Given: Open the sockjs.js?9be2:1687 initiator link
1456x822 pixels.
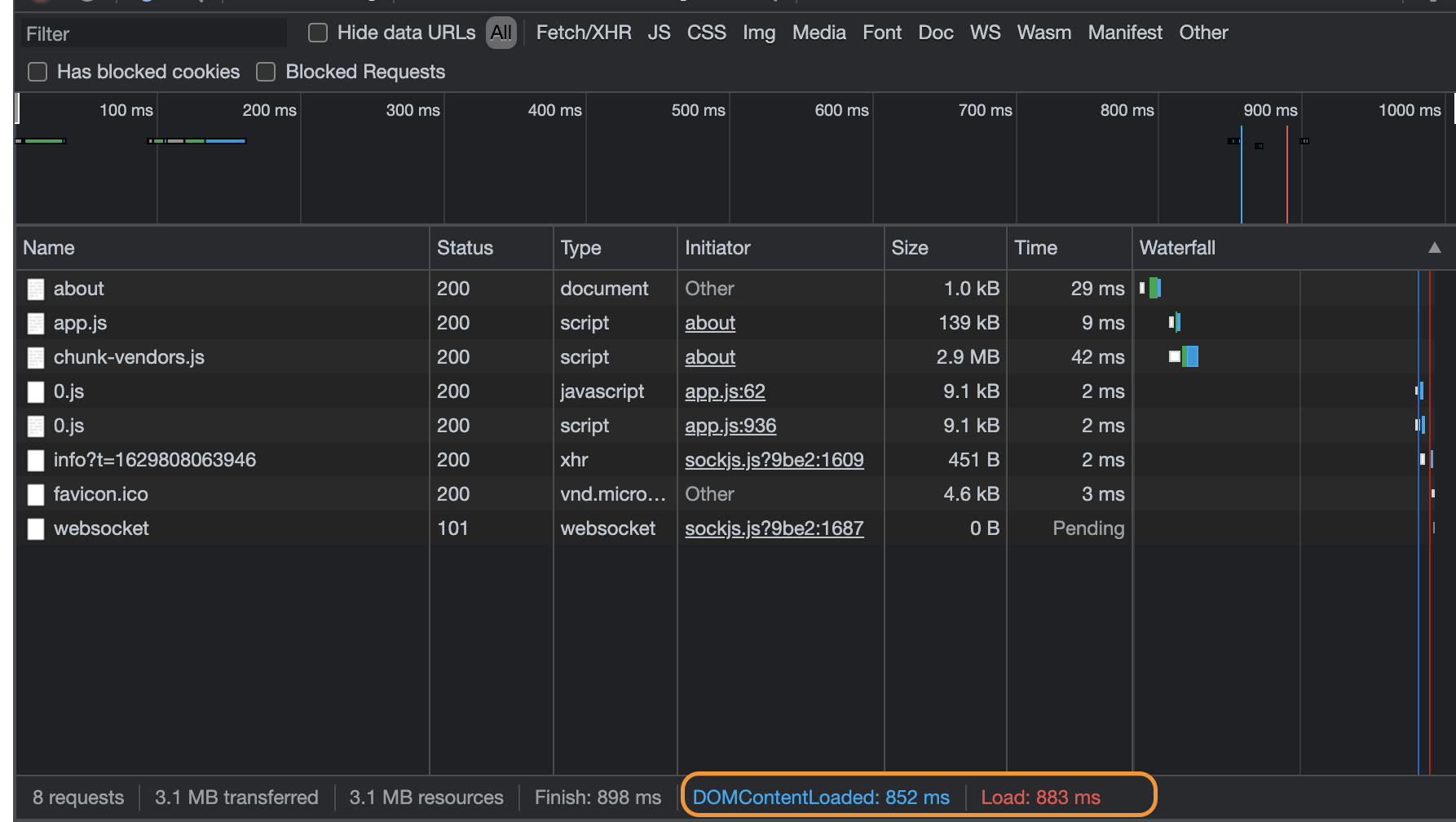Looking at the screenshot, I should (774, 528).
